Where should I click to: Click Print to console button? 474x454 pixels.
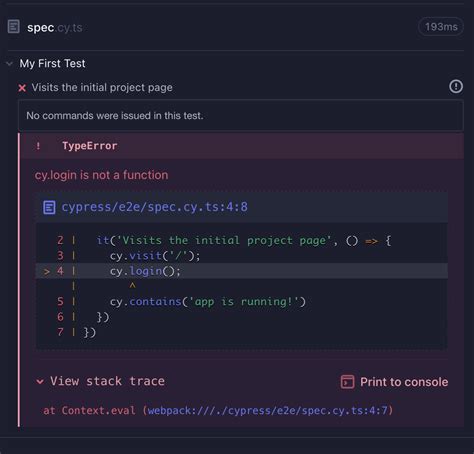tap(394, 382)
